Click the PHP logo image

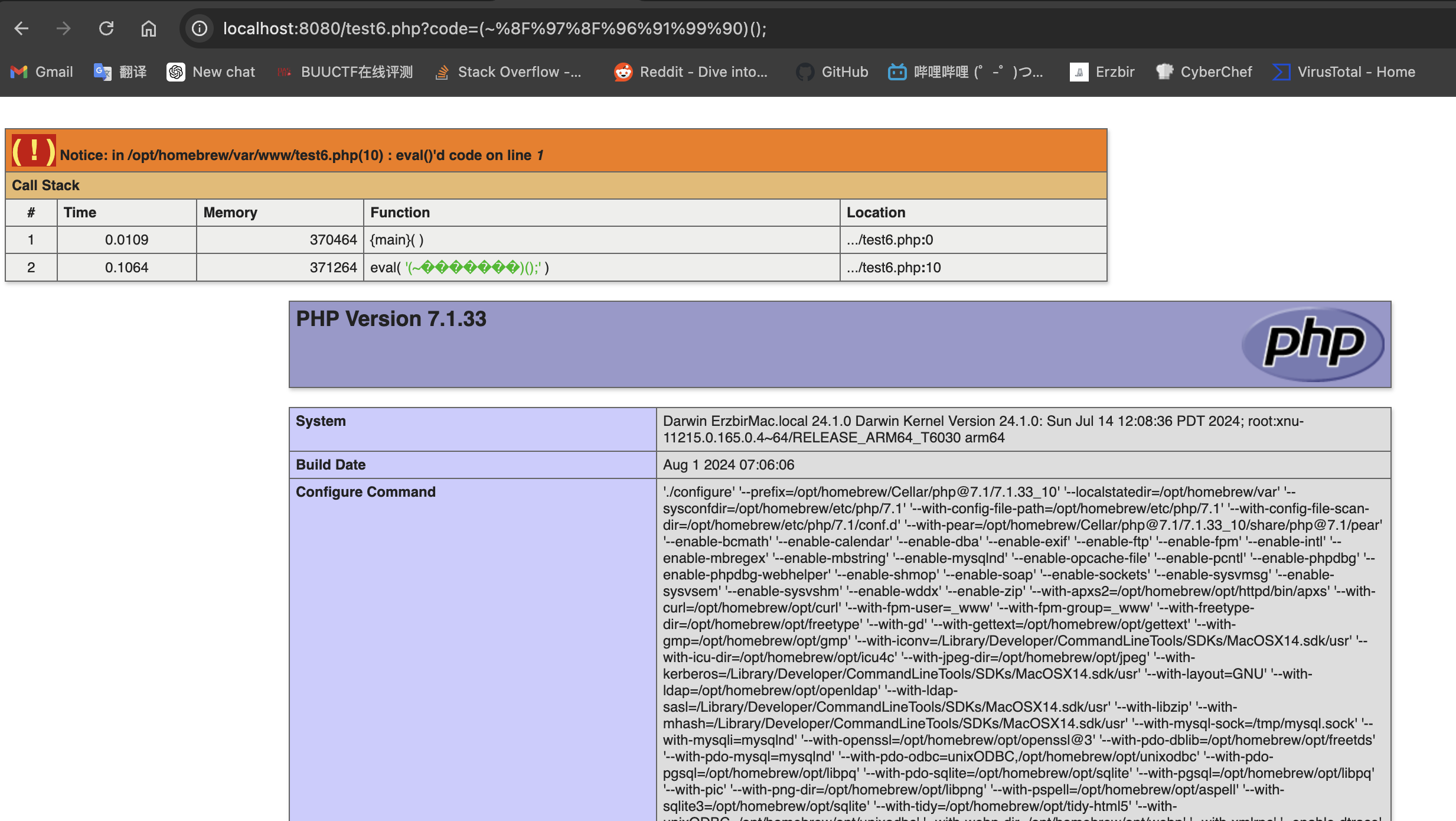click(1313, 344)
